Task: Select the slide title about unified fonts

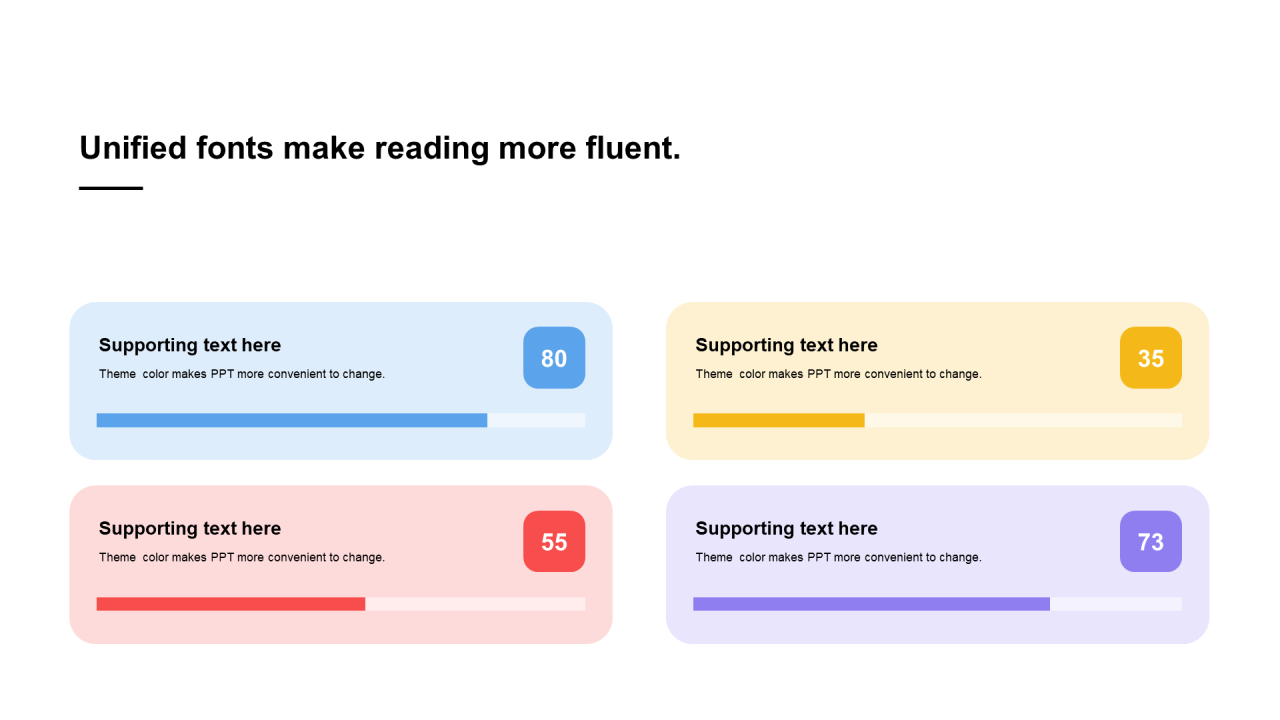Action: pos(380,148)
